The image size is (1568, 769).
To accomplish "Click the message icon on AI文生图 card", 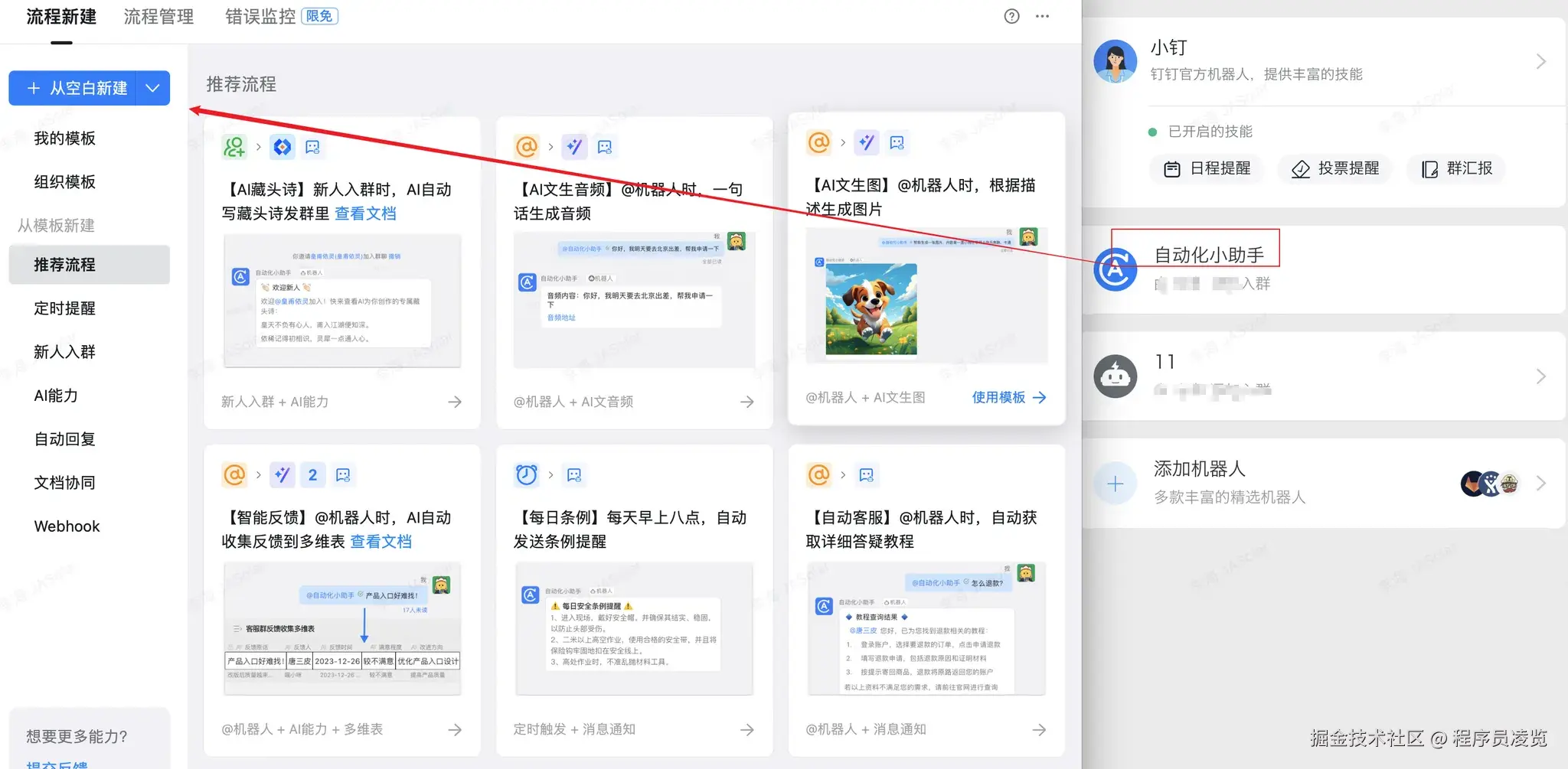I will coord(897,142).
